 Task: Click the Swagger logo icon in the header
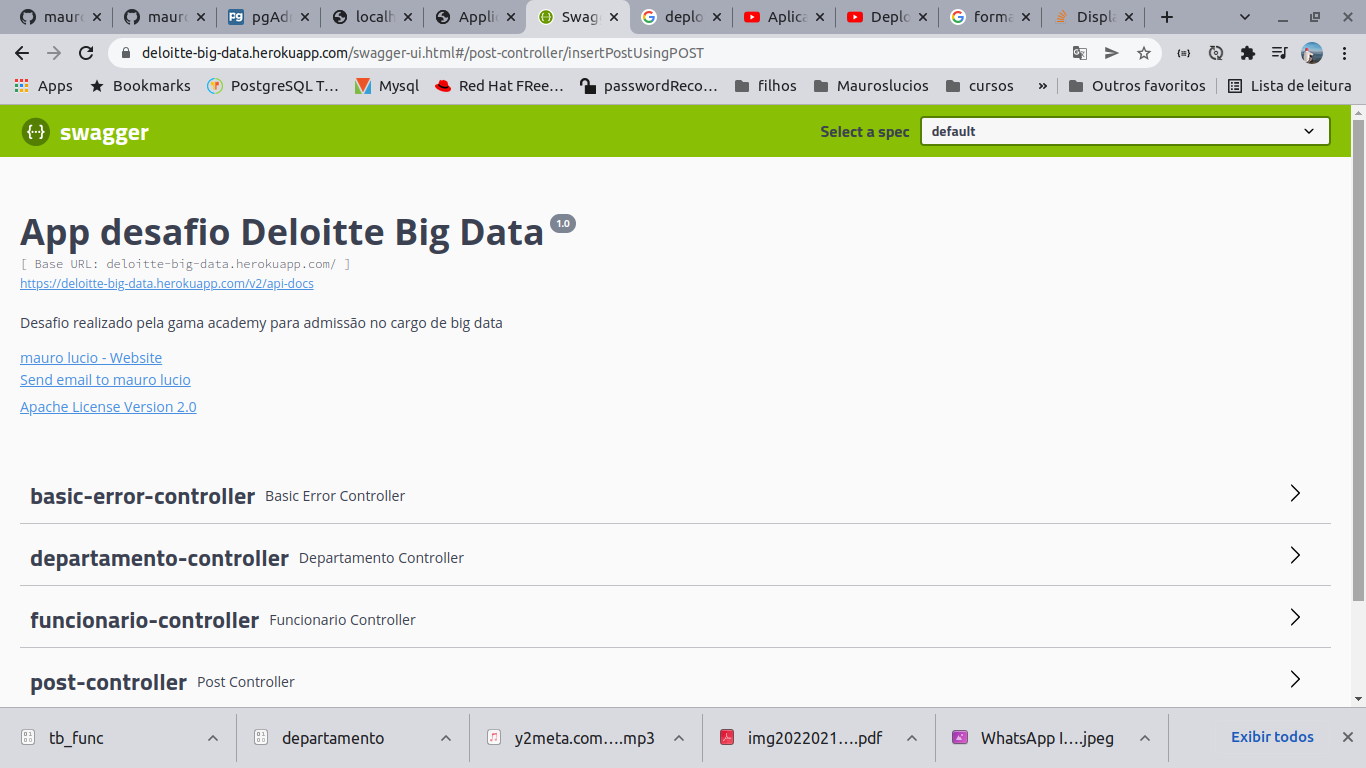(35, 132)
